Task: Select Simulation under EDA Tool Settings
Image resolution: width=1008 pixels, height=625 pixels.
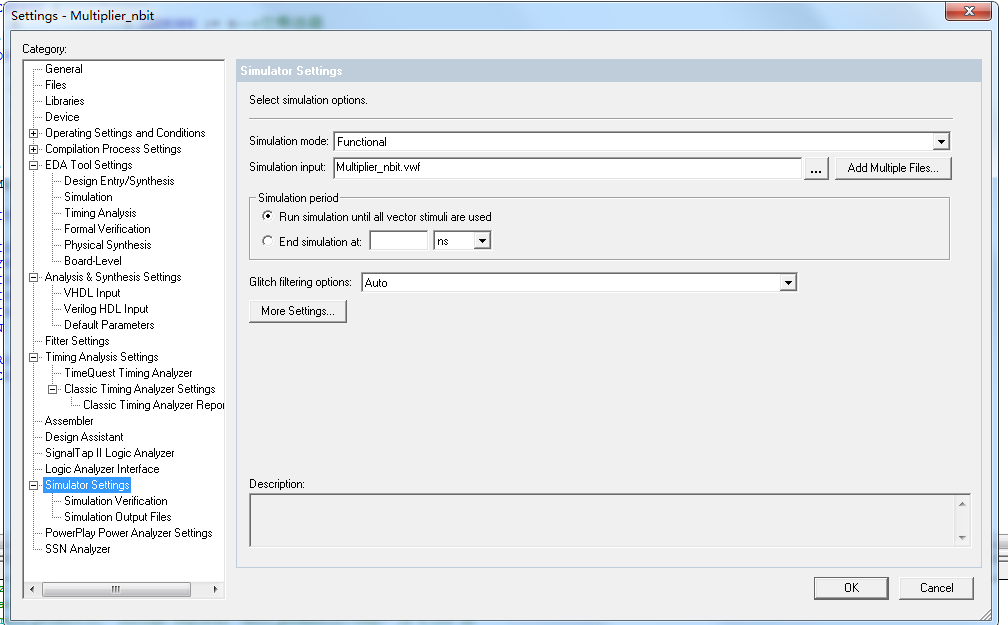Action: (88, 197)
